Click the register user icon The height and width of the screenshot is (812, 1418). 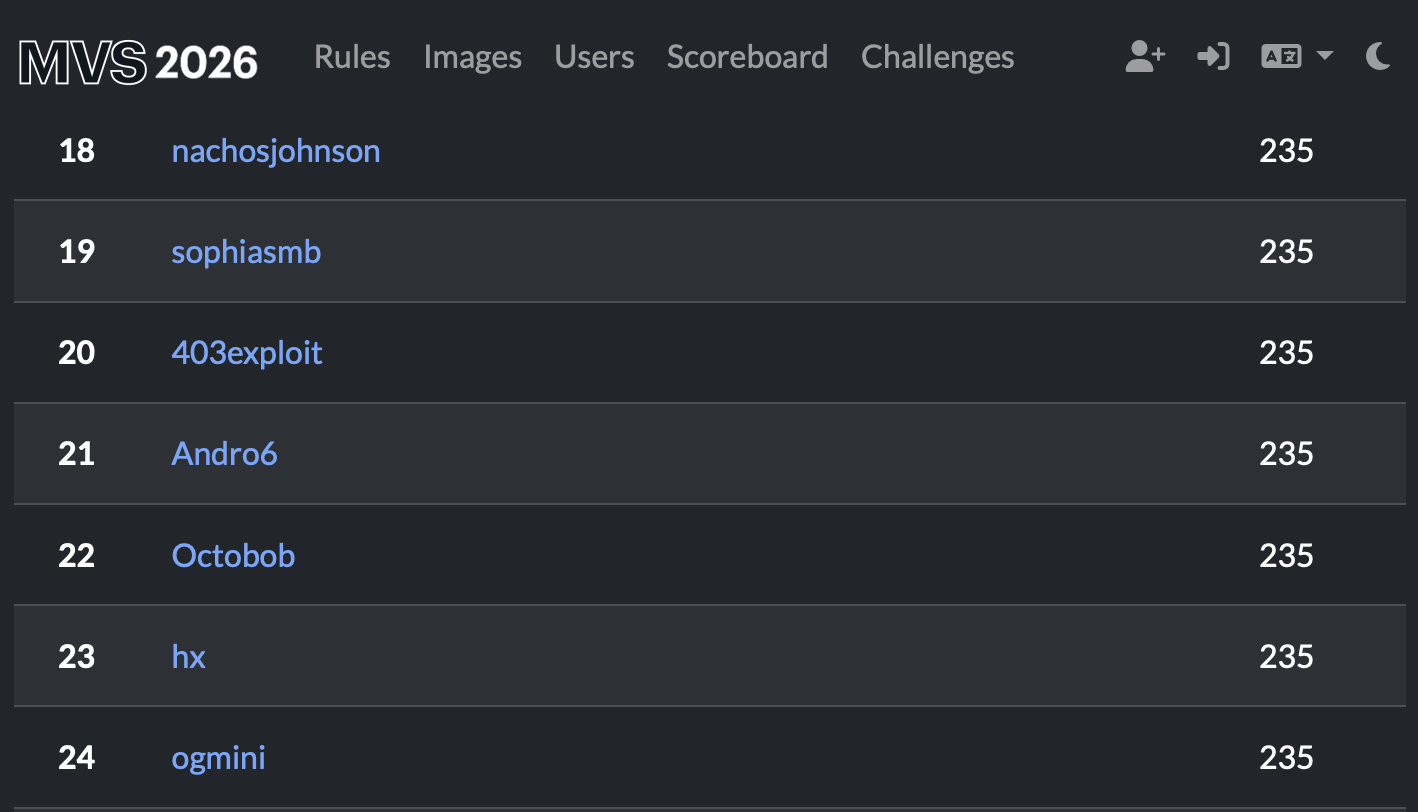click(x=1144, y=57)
